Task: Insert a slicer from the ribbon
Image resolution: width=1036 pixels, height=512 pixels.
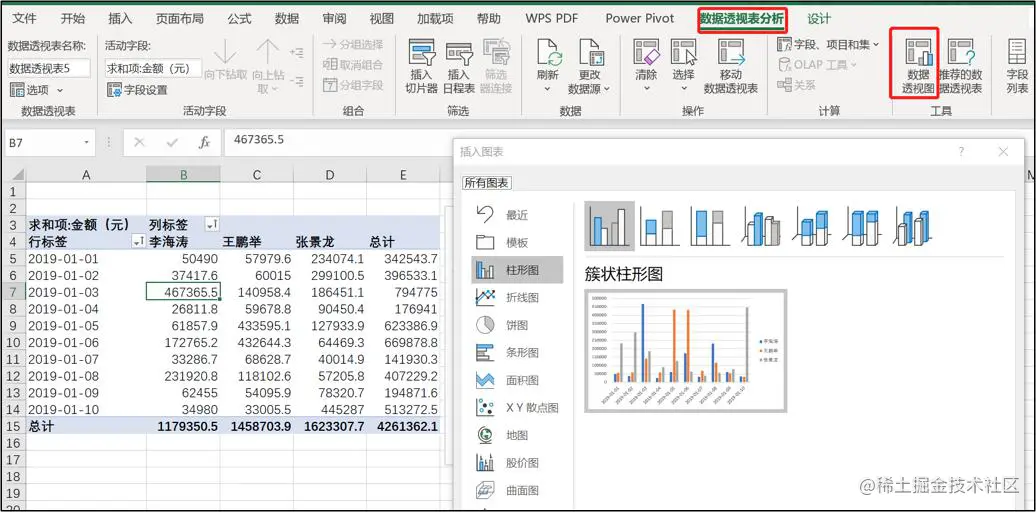Action: (x=421, y=66)
